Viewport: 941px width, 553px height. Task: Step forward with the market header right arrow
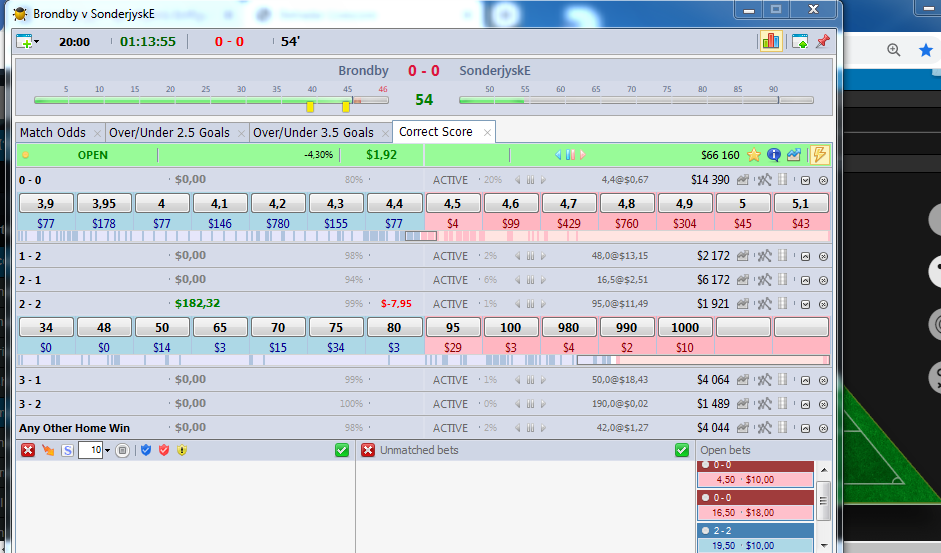click(x=582, y=155)
